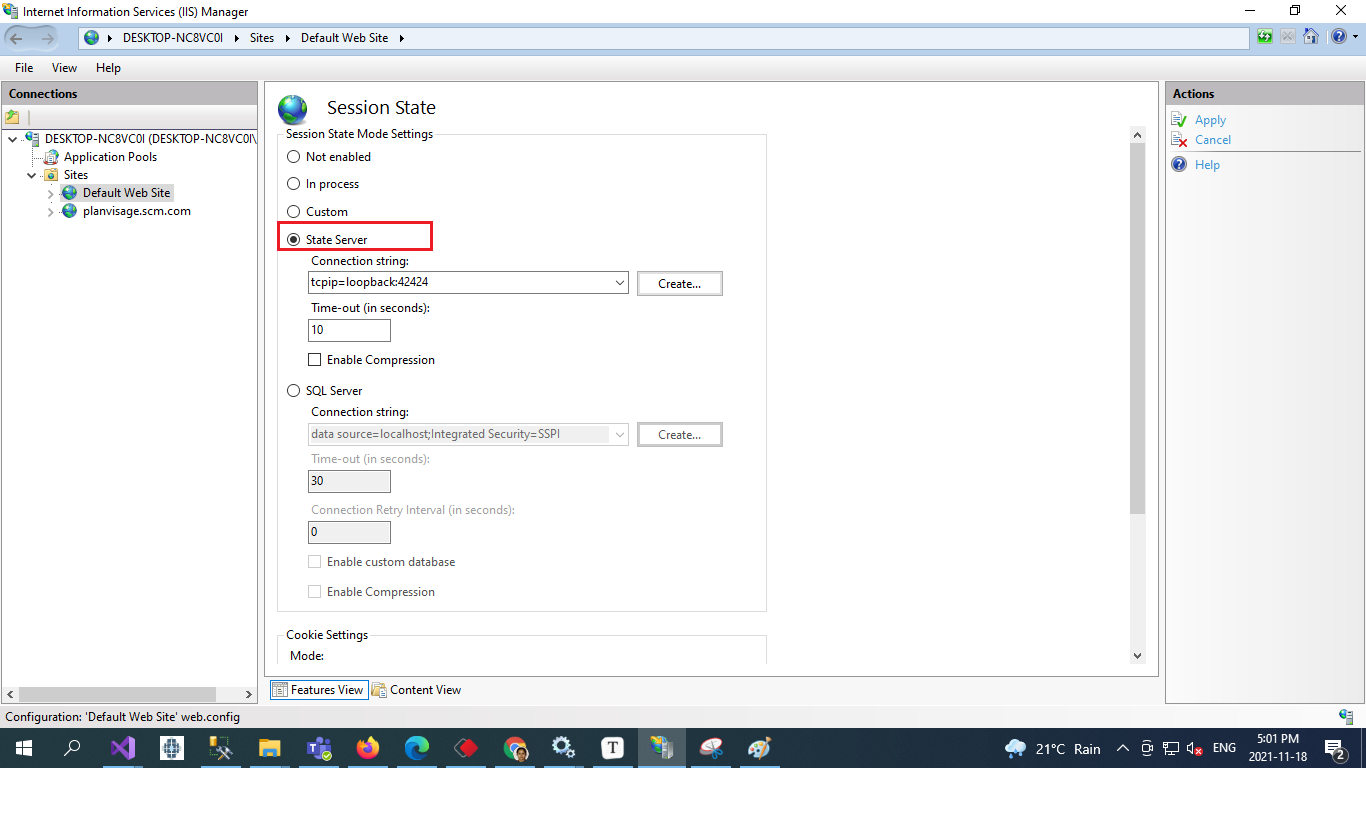Click Cancel in the Actions pane
The width and height of the screenshot is (1366, 840).
pyautogui.click(x=1213, y=140)
